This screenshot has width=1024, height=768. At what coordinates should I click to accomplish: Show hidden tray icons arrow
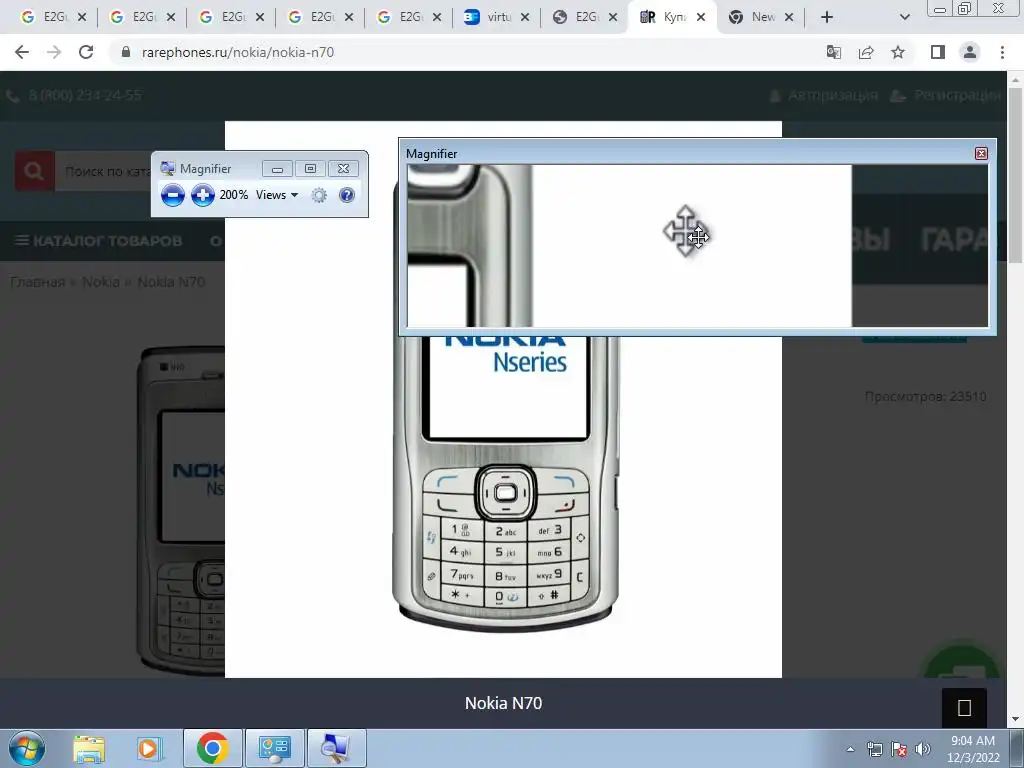click(850, 749)
